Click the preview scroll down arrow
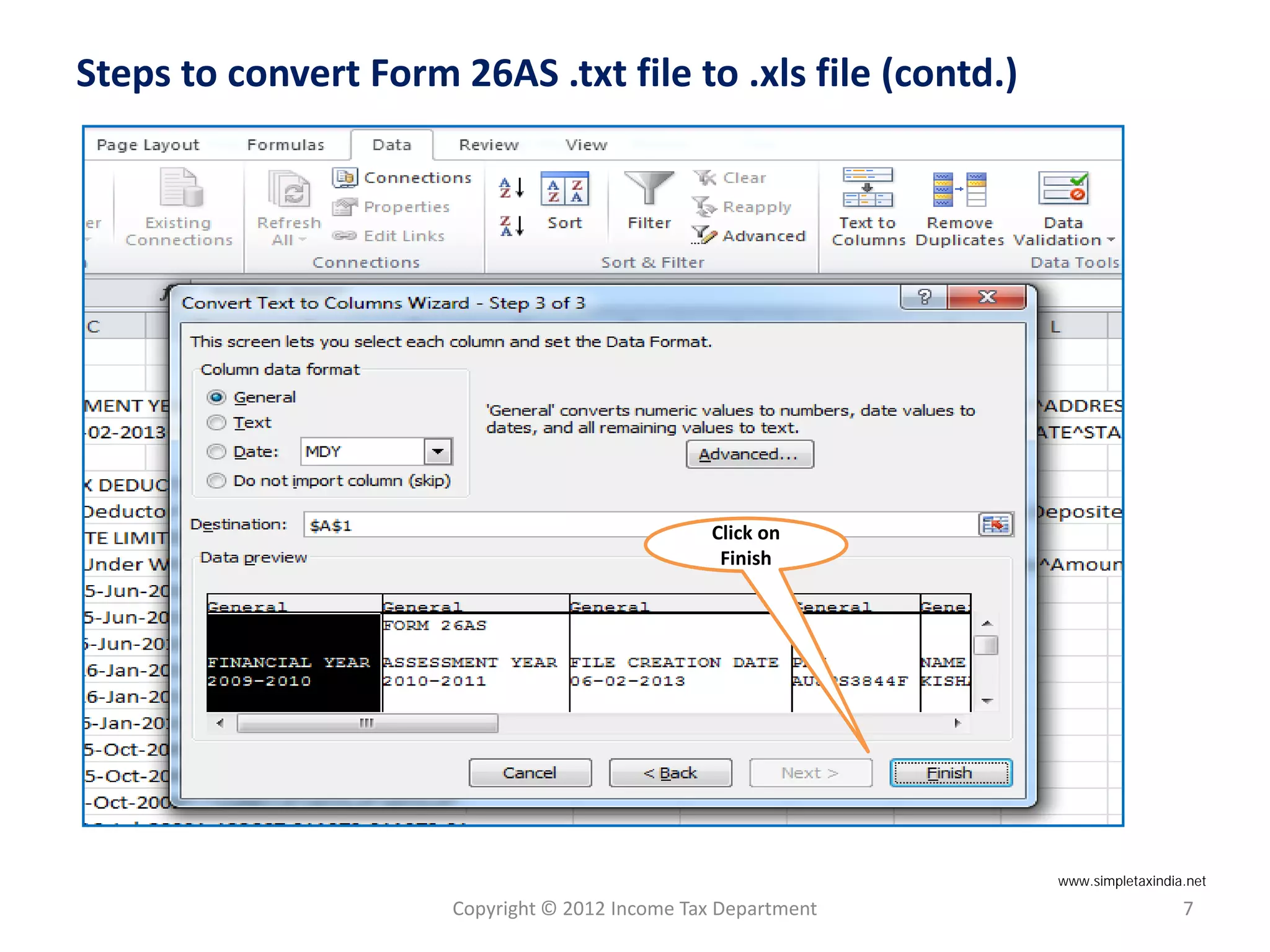This screenshot has width=1270, height=952. [x=987, y=701]
